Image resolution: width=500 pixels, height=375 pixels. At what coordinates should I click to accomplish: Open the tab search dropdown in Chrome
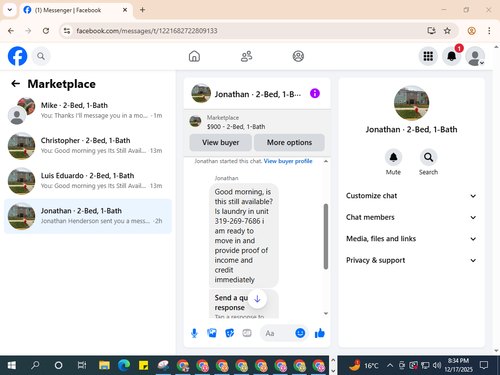10,10
